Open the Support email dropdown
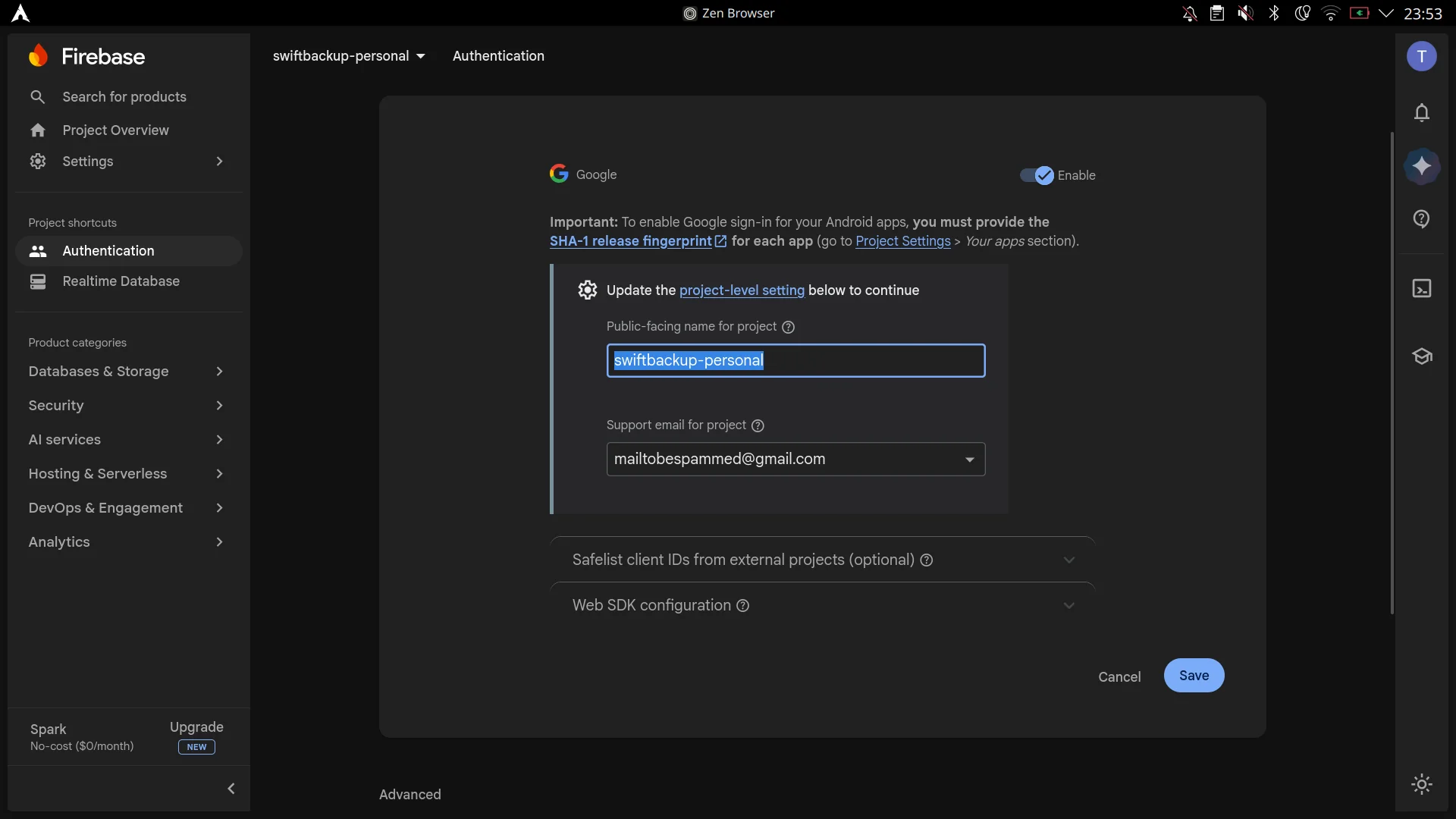The width and height of the screenshot is (1456, 819). pos(795,460)
